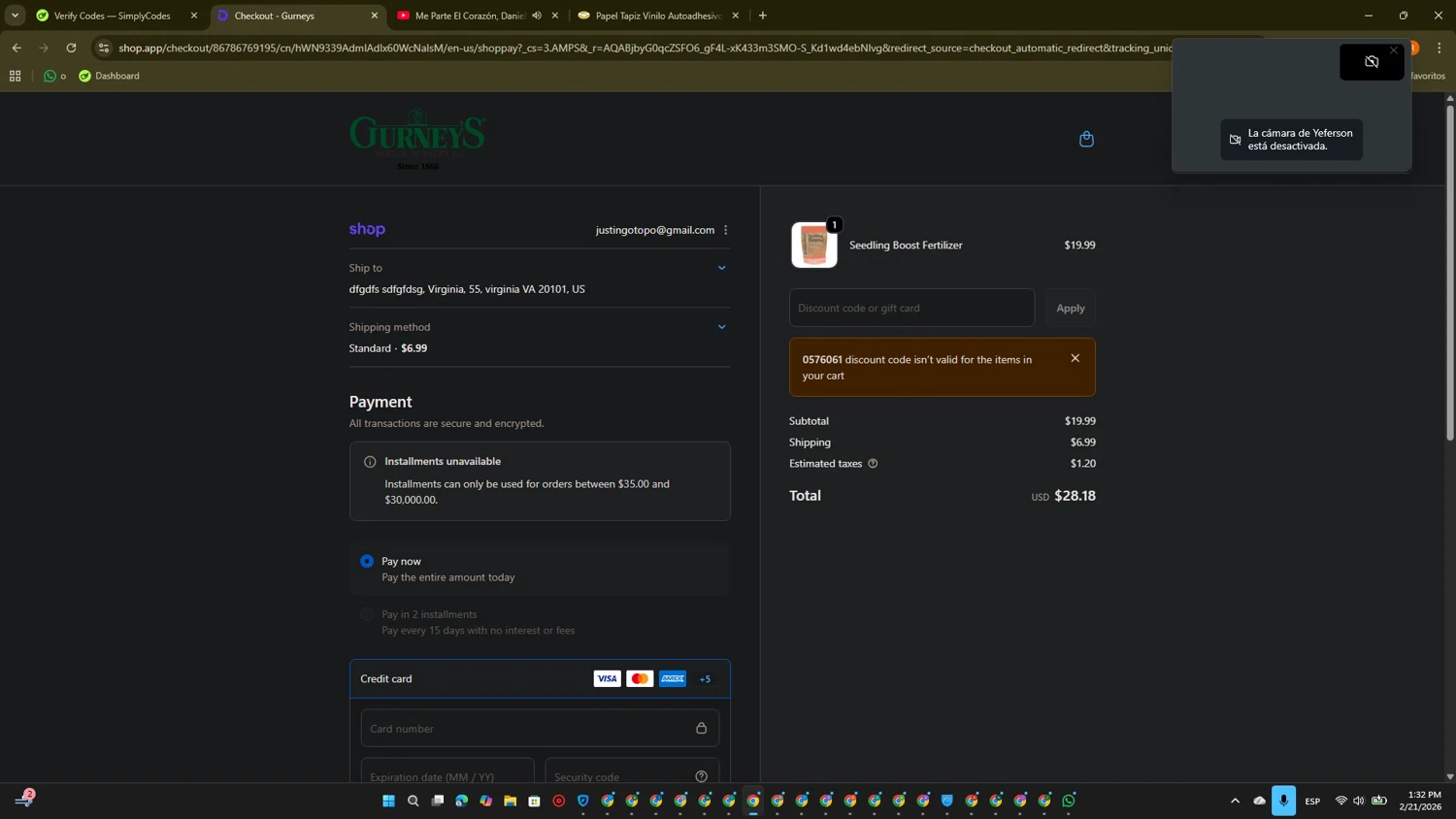
Task: Open account options beside justingotopo@gmail.com
Action: point(726,230)
